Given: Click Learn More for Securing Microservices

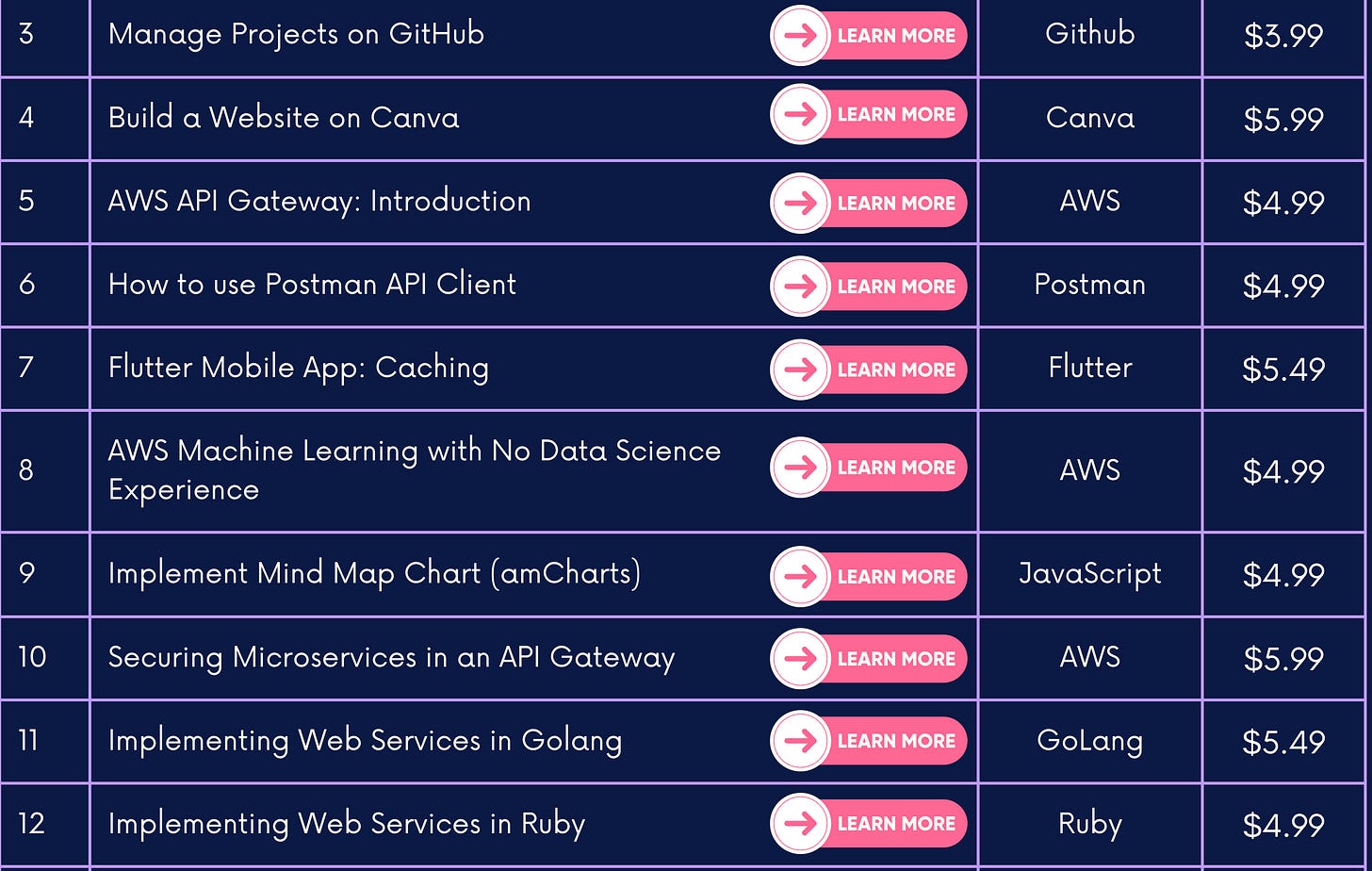Looking at the screenshot, I should (x=869, y=658).
